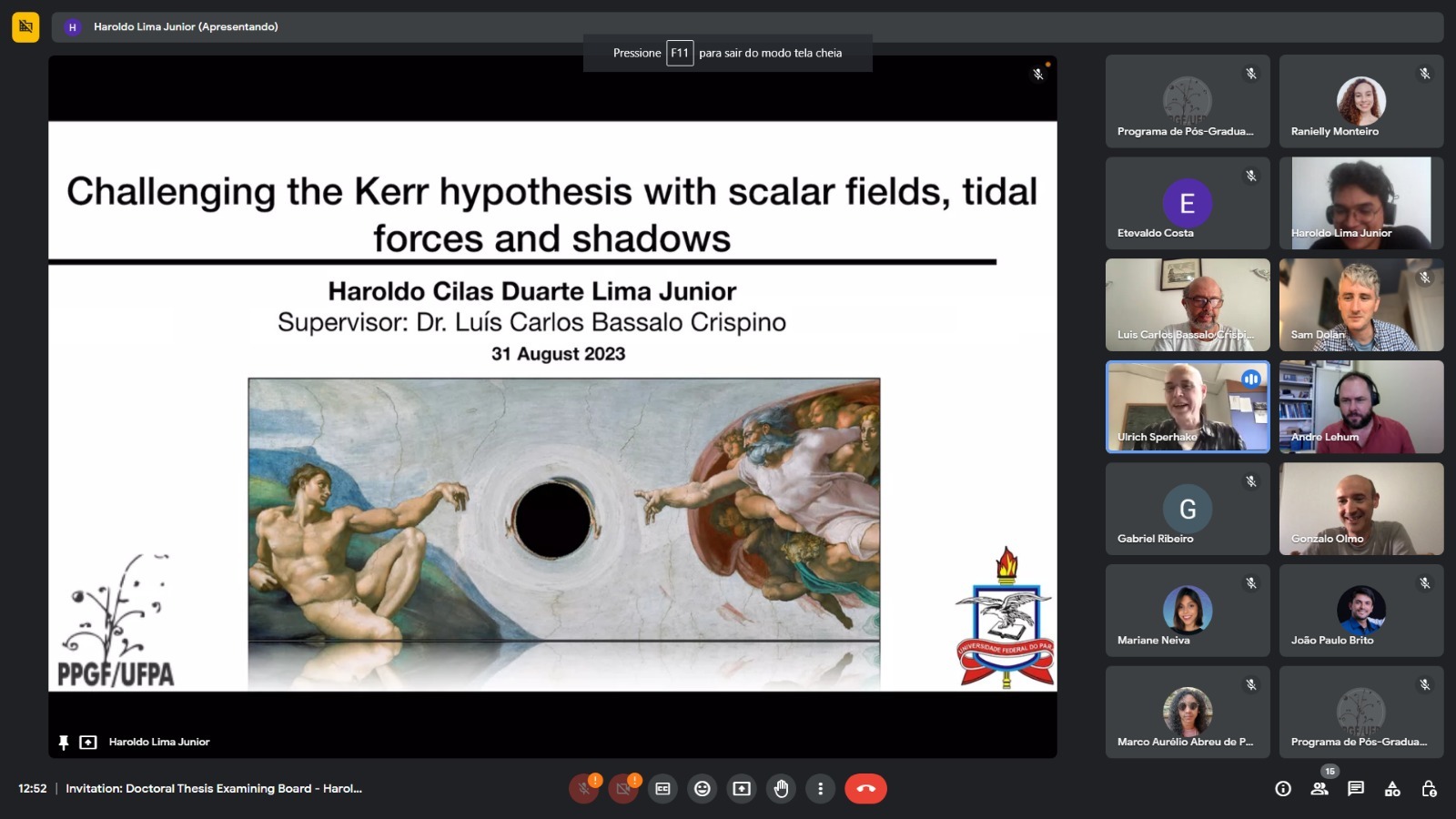The height and width of the screenshot is (819, 1456).
Task: Open activities shapes icon
Action: (1392, 789)
